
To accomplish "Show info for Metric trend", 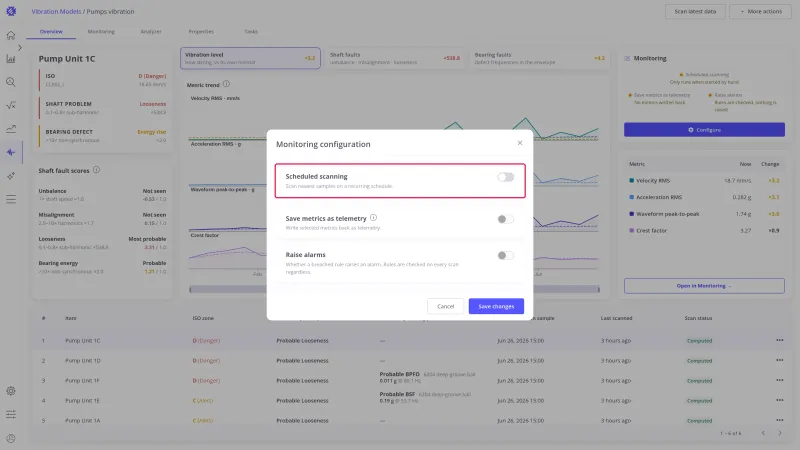I will coord(226,84).
